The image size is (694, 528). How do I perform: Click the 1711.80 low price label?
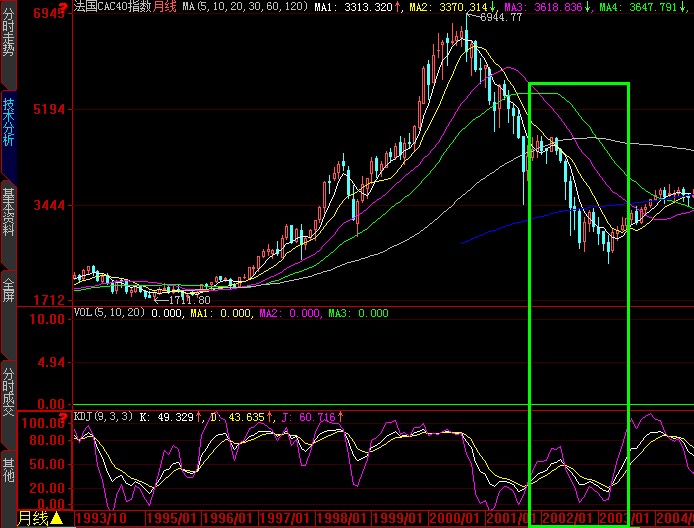189,301
